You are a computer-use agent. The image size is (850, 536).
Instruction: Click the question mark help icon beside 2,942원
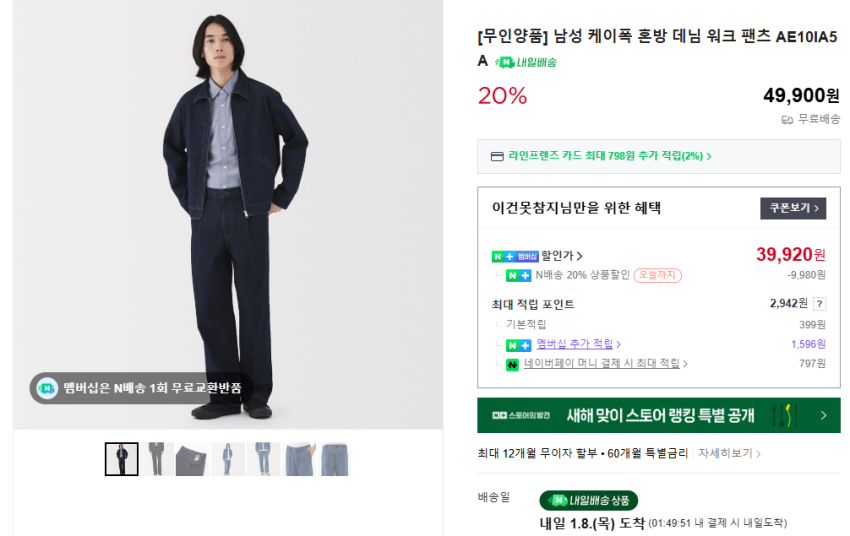(x=819, y=304)
